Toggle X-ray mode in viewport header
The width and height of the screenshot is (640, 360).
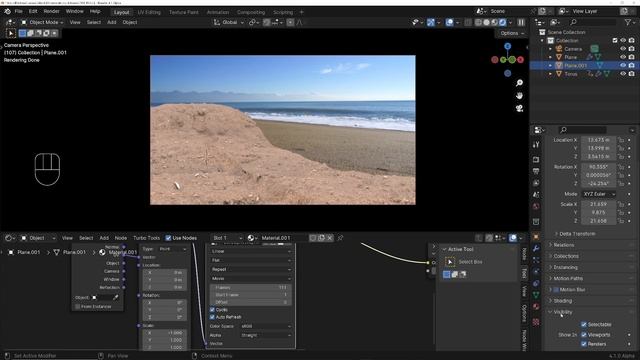coord(468,22)
